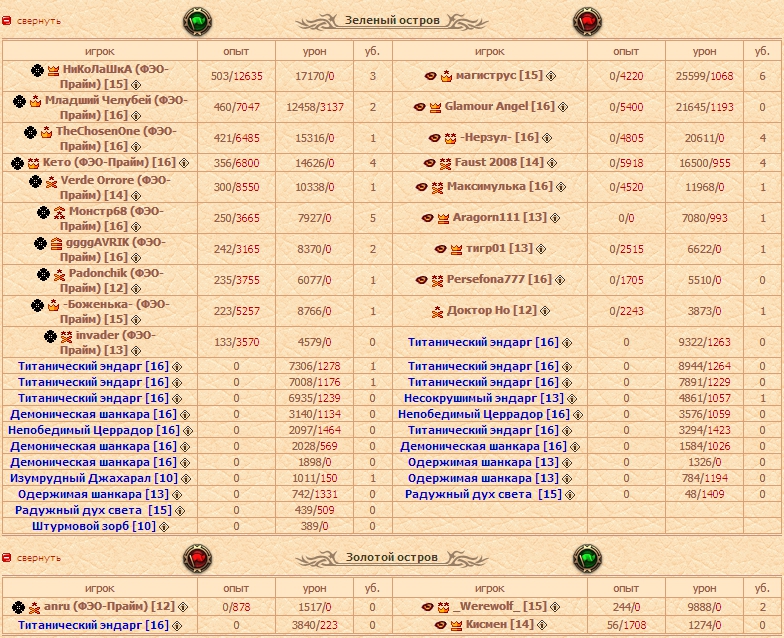Click the green flag emblem of Зеленый остров
The height and width of the screenshot is (638, 784).
pos(198,22)
